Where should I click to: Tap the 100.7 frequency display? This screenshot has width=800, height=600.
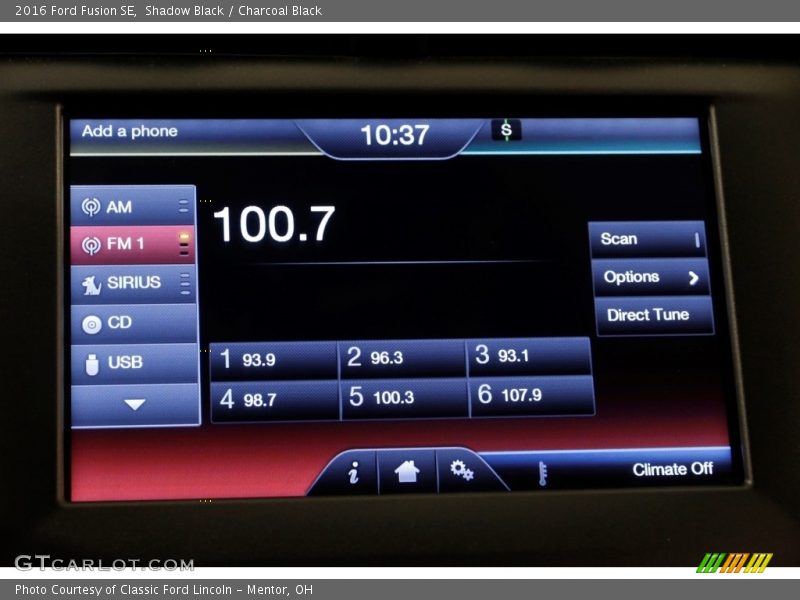coord(274,224)
